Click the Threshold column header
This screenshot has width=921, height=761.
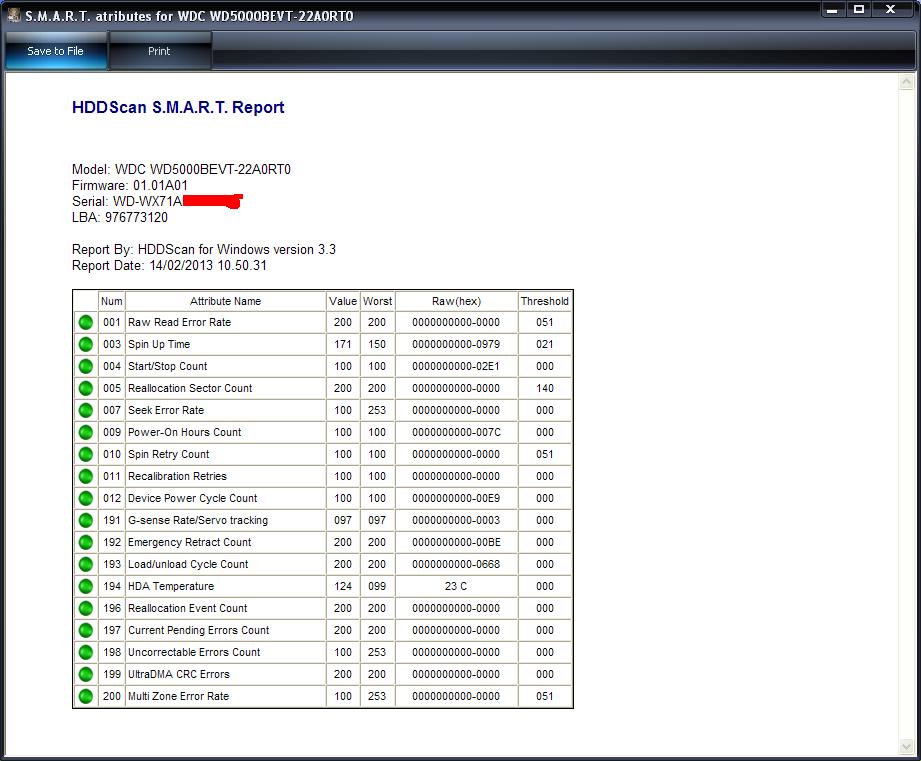pos(544,301)
